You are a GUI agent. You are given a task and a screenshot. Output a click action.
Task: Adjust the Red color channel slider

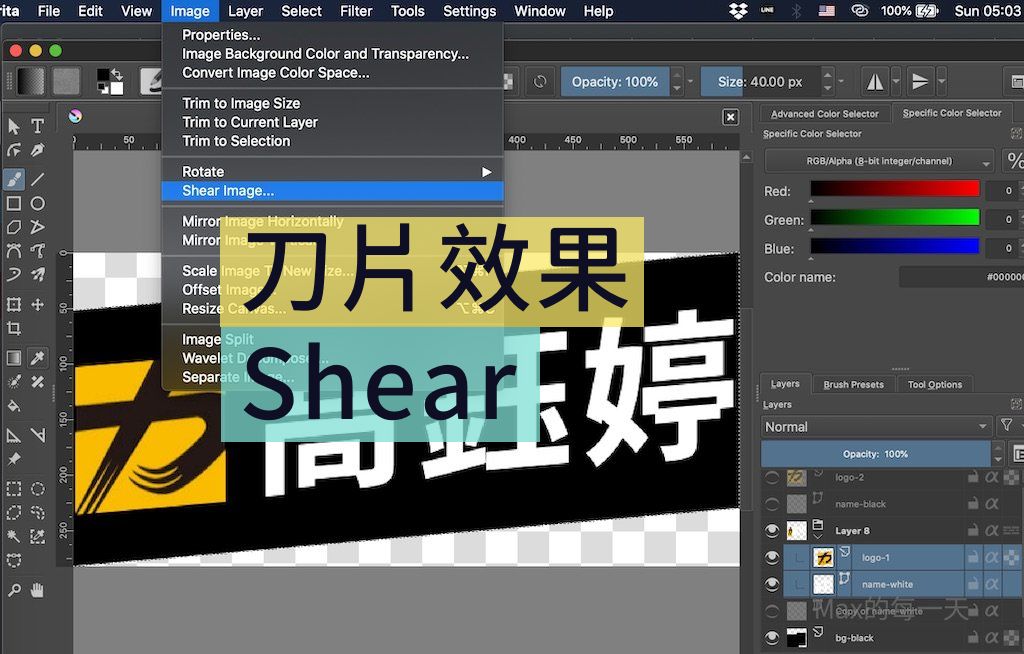pos(894,190)
